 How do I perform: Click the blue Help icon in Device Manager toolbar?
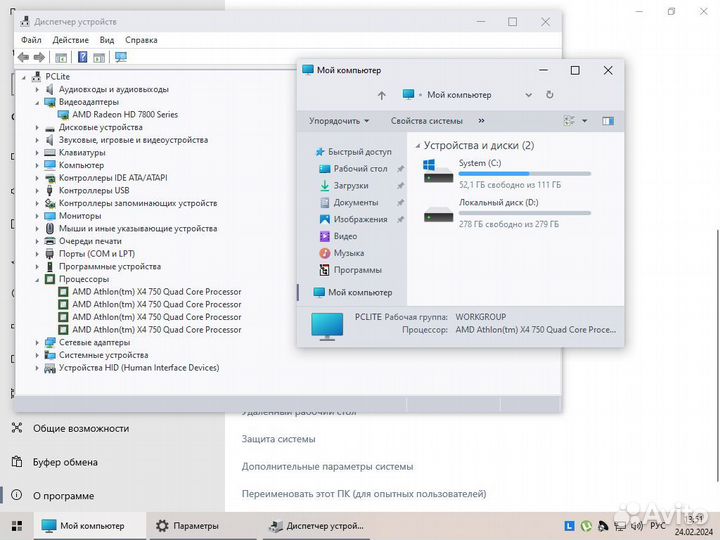[83, 57]
